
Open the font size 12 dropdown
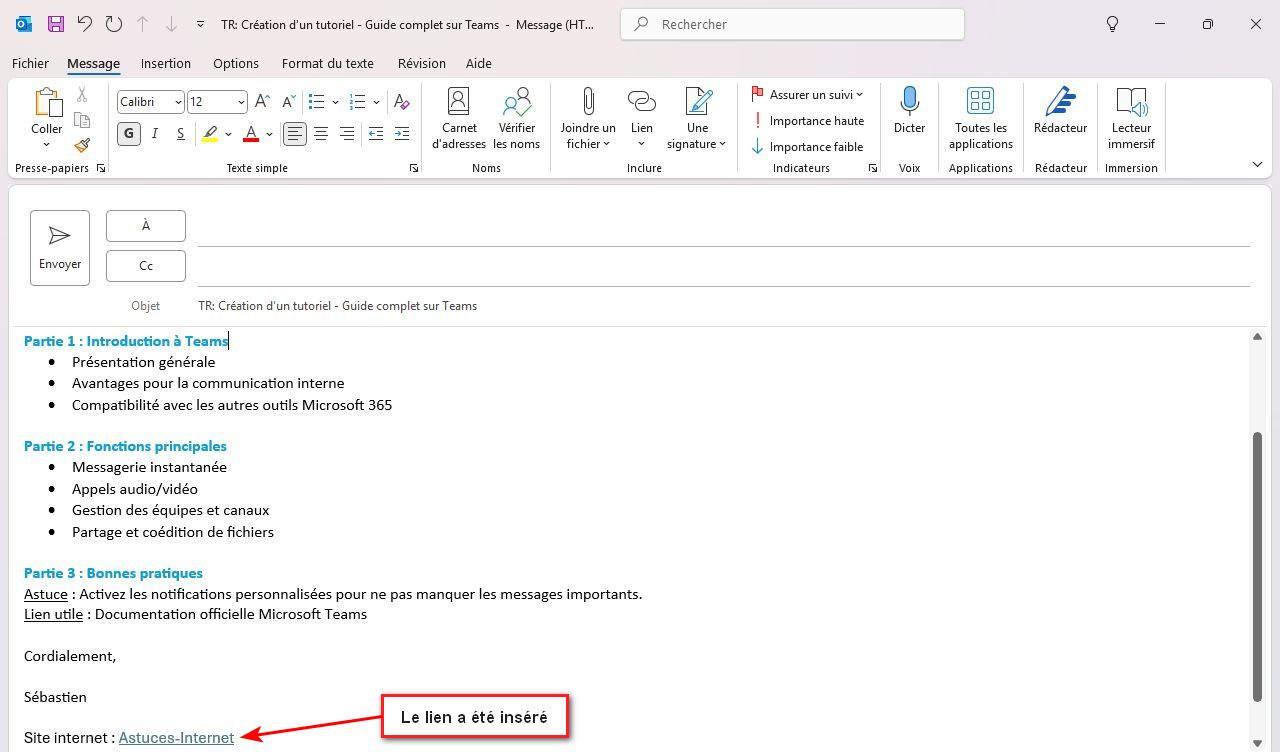click(x=241, y=102)
